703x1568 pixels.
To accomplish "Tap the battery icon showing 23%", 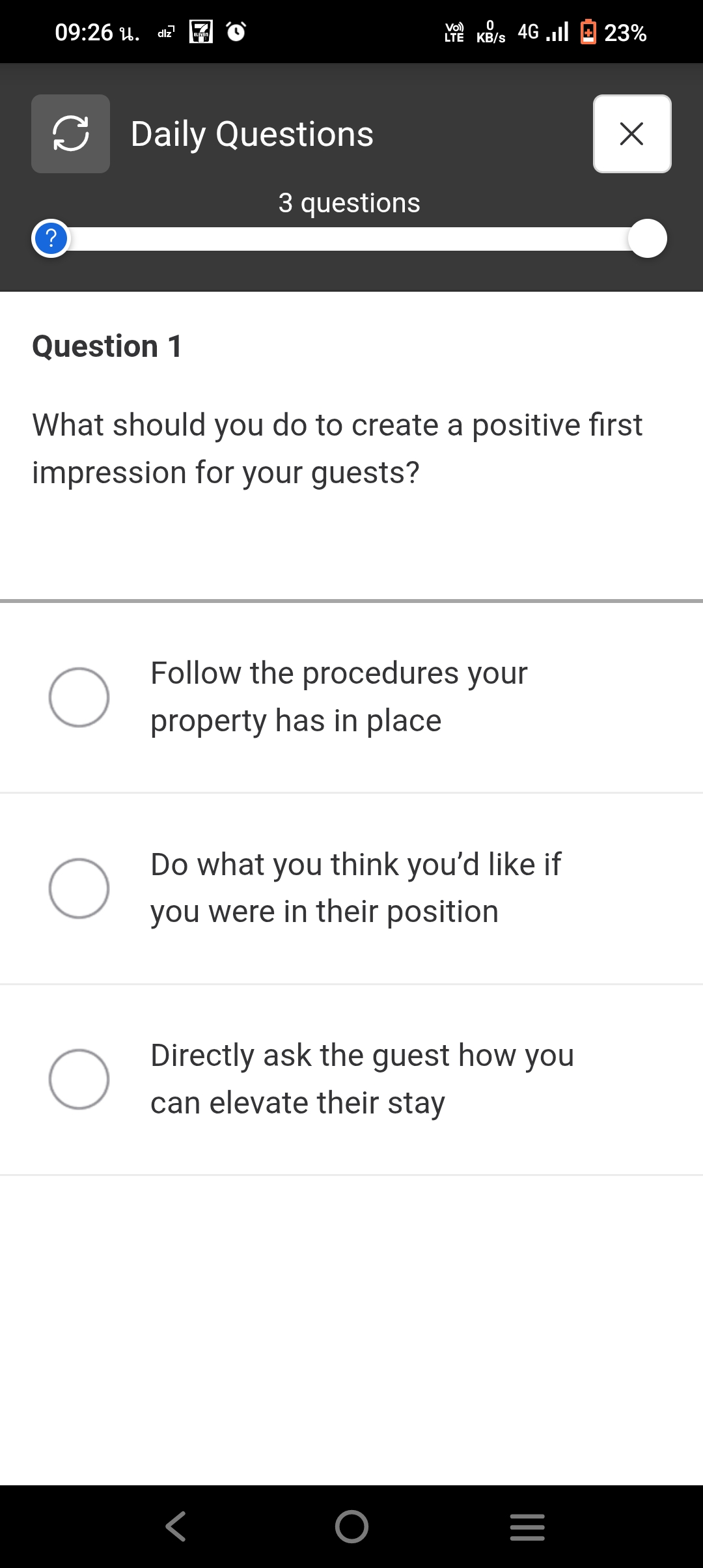I will point(588,32).
